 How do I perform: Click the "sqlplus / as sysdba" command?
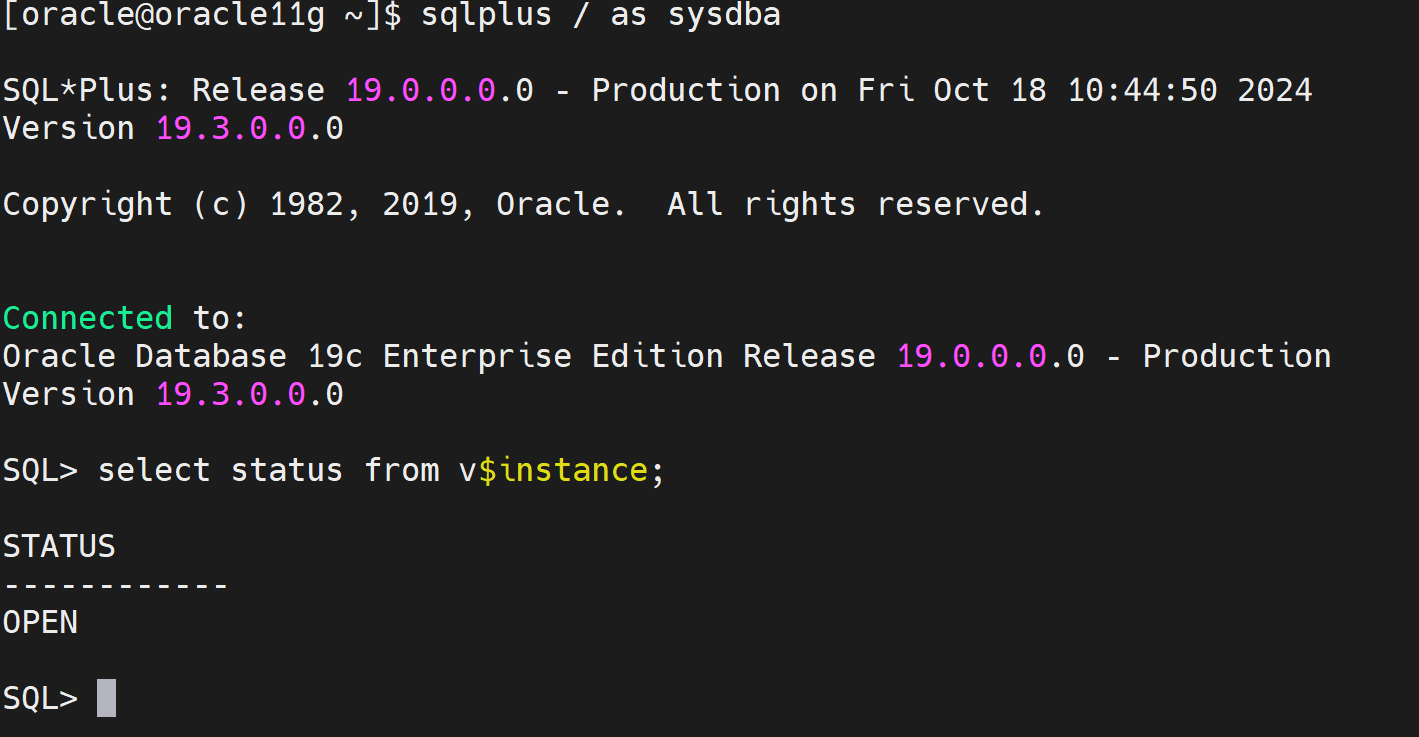pyautogui.click(x=601, y=16)
